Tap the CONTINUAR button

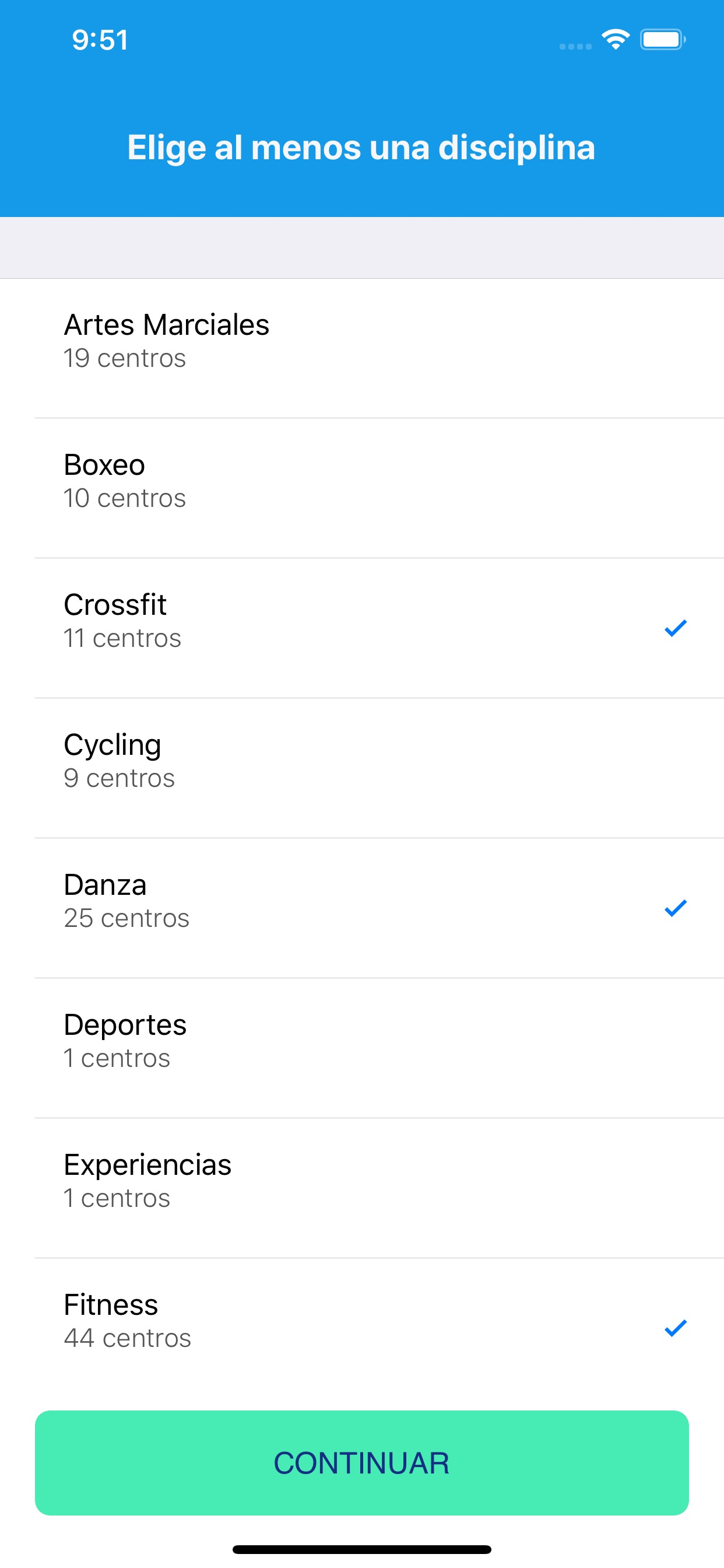[x=362, y=1462]
